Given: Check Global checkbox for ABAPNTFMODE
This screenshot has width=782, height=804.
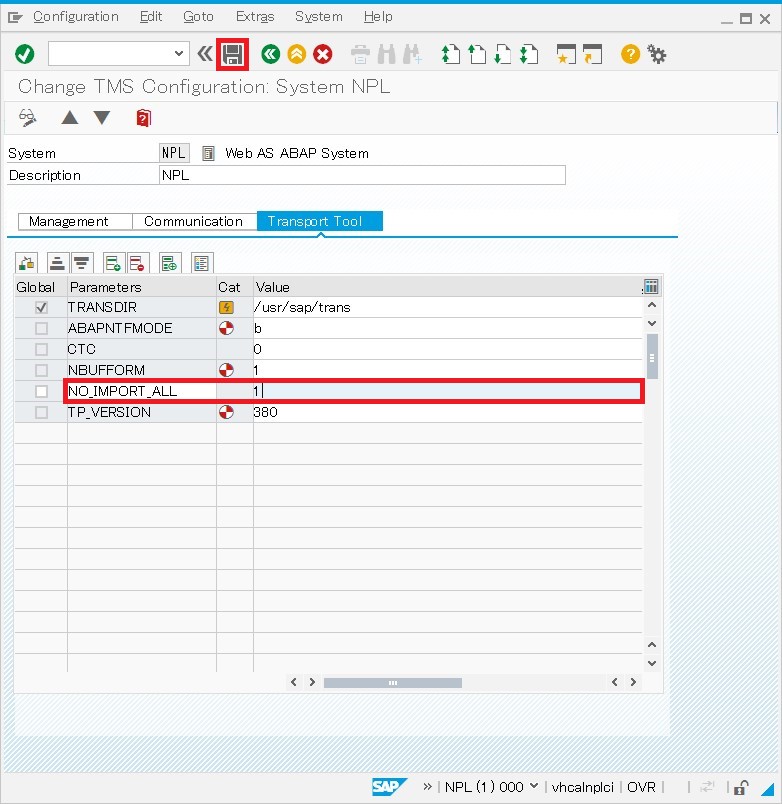Looking at the screenshot, I should coord(41,328).
